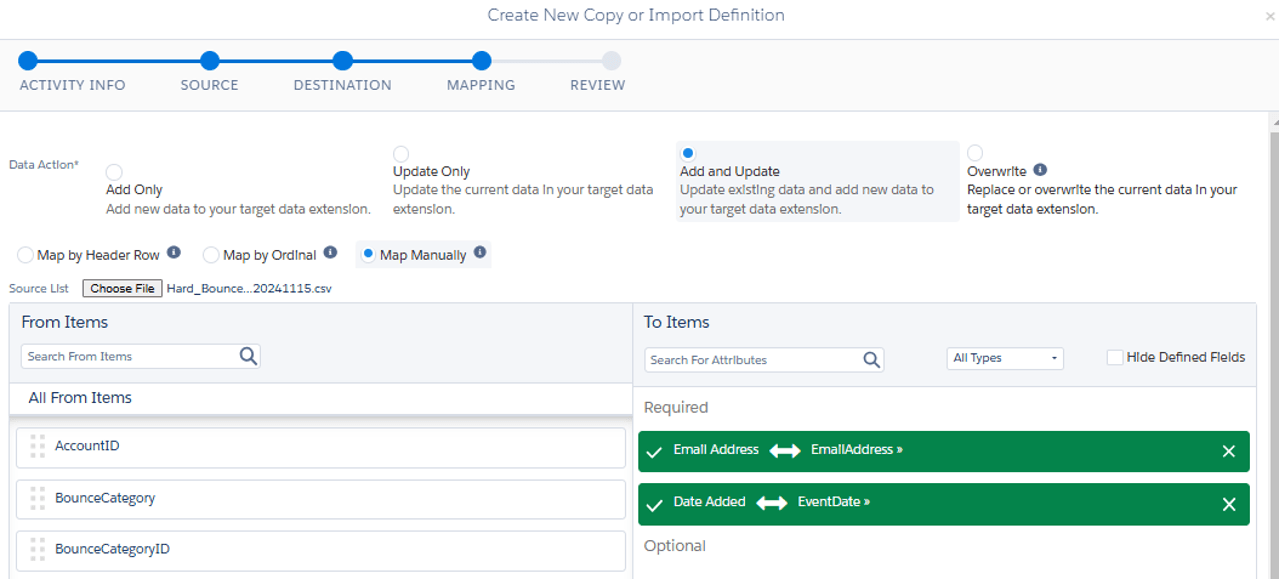
Task: Select the Update Only radio button
Action: pyautogui.click(x=401, y=154)
